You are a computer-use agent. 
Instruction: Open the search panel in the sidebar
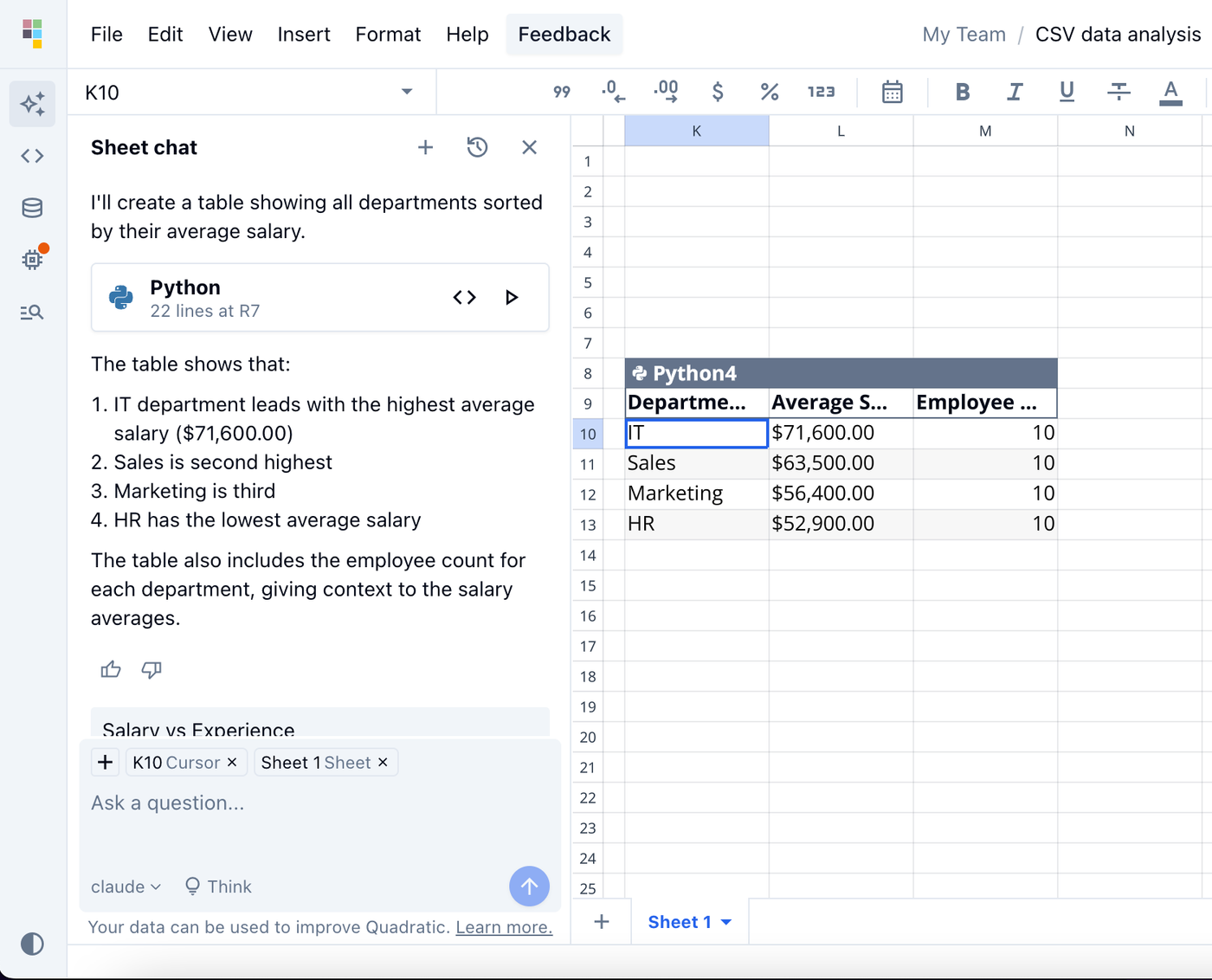[x=32, y=313]
